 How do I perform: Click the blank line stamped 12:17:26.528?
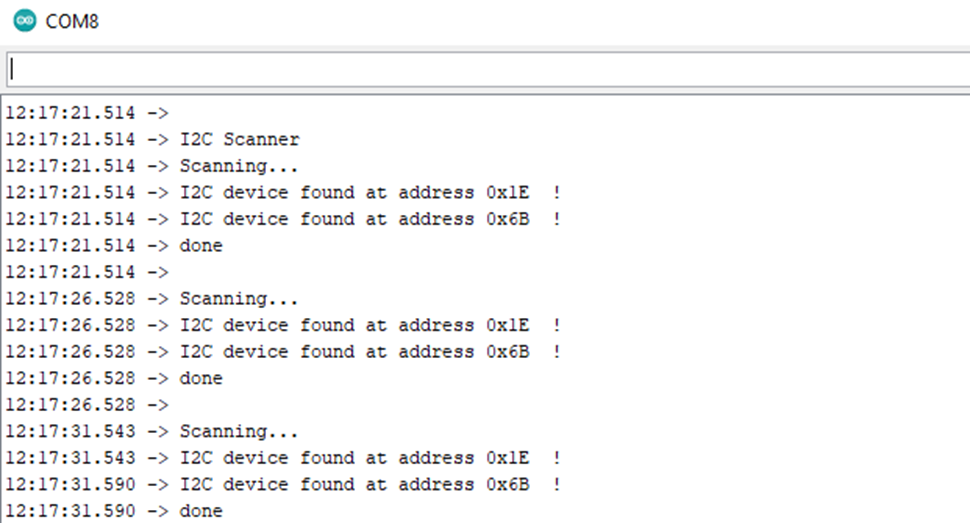click(80, 405)
